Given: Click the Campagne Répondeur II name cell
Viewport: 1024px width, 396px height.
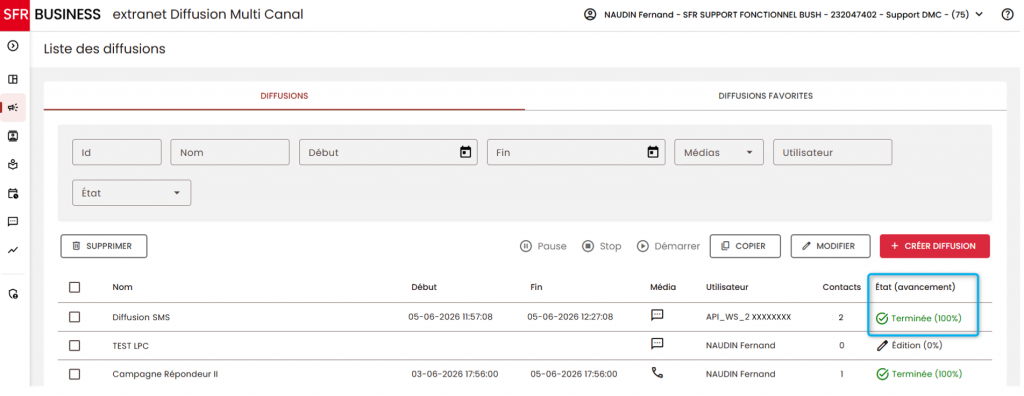Looking at the screenshot, I should [x=165, y=374].
